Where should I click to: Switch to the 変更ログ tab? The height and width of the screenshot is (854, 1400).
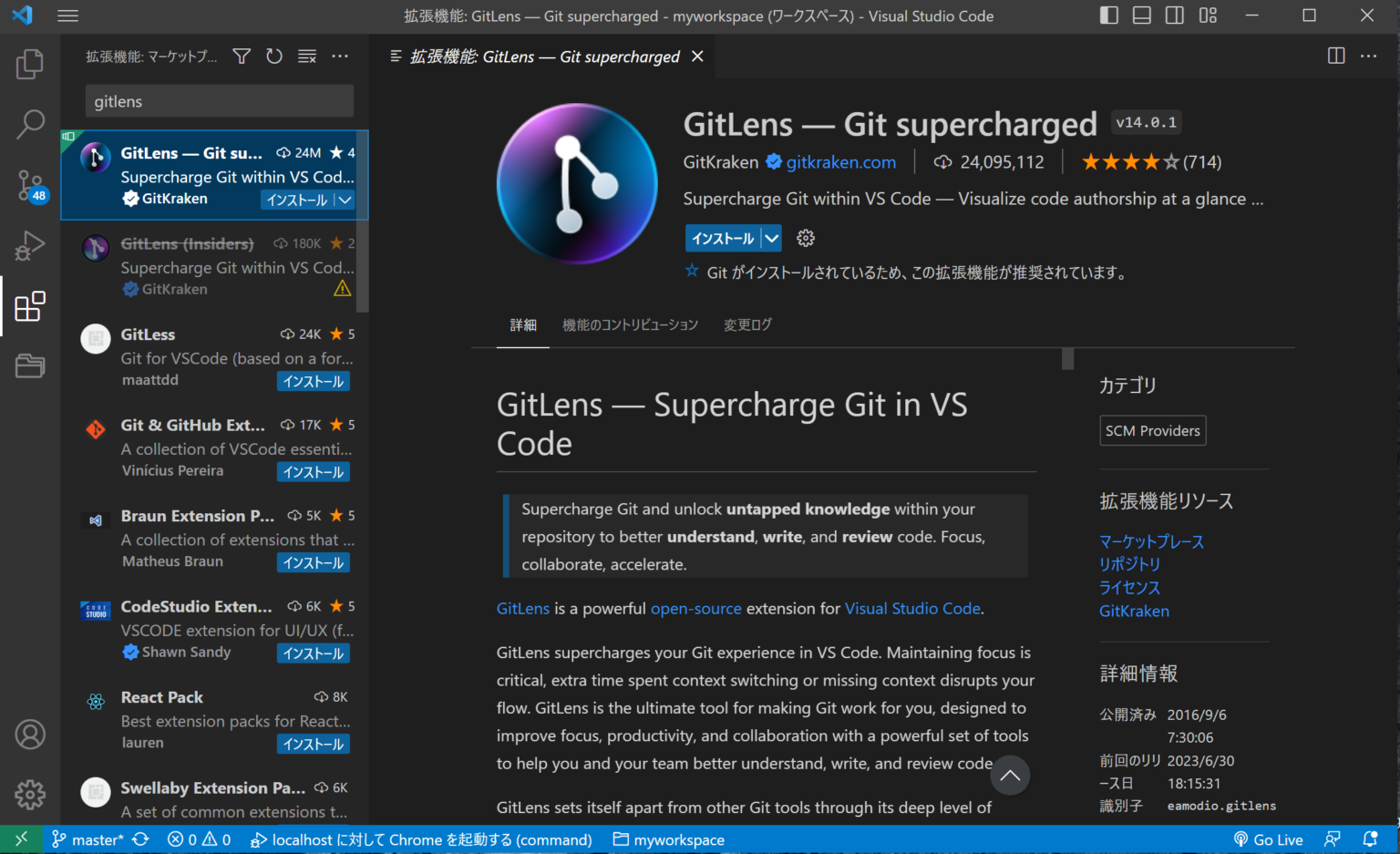click(x=746, y=324)
